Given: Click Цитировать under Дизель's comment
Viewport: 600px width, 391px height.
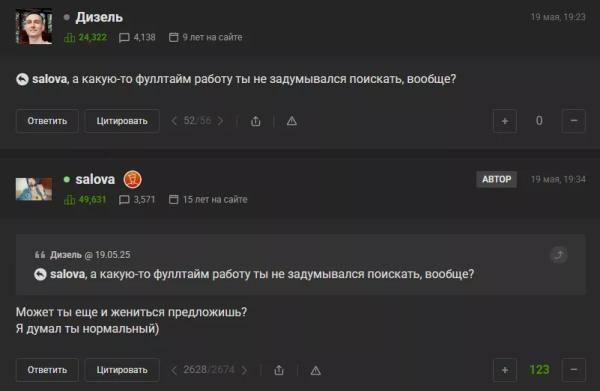Looking at the screenshot, I should click(x=122, y=121).
